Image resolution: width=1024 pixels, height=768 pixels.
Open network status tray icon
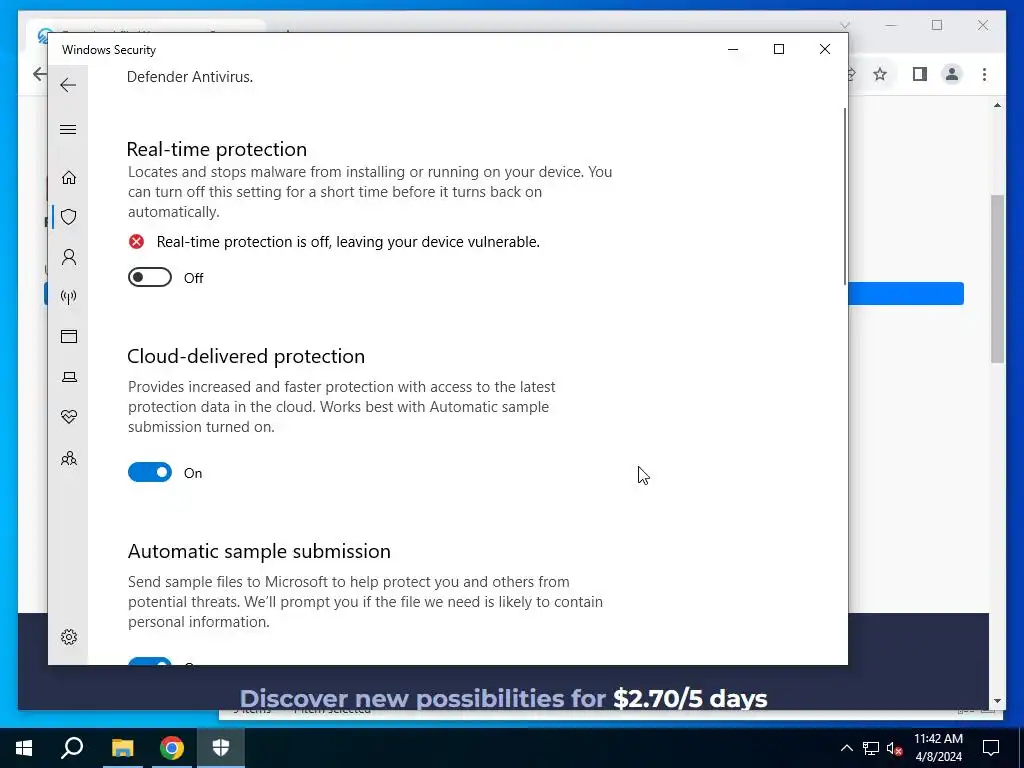[x=871, y=748]
